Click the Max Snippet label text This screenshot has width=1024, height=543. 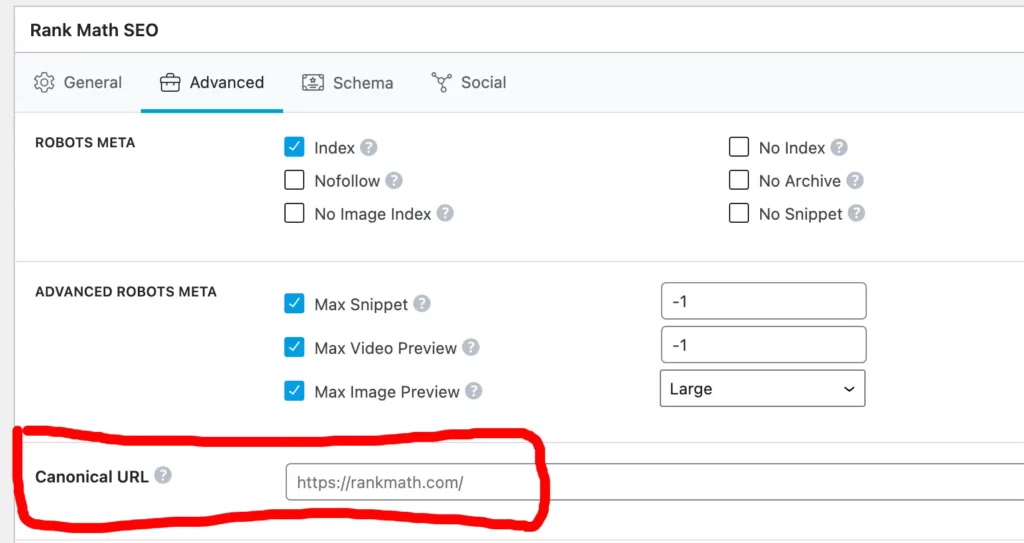click(361, 304)
